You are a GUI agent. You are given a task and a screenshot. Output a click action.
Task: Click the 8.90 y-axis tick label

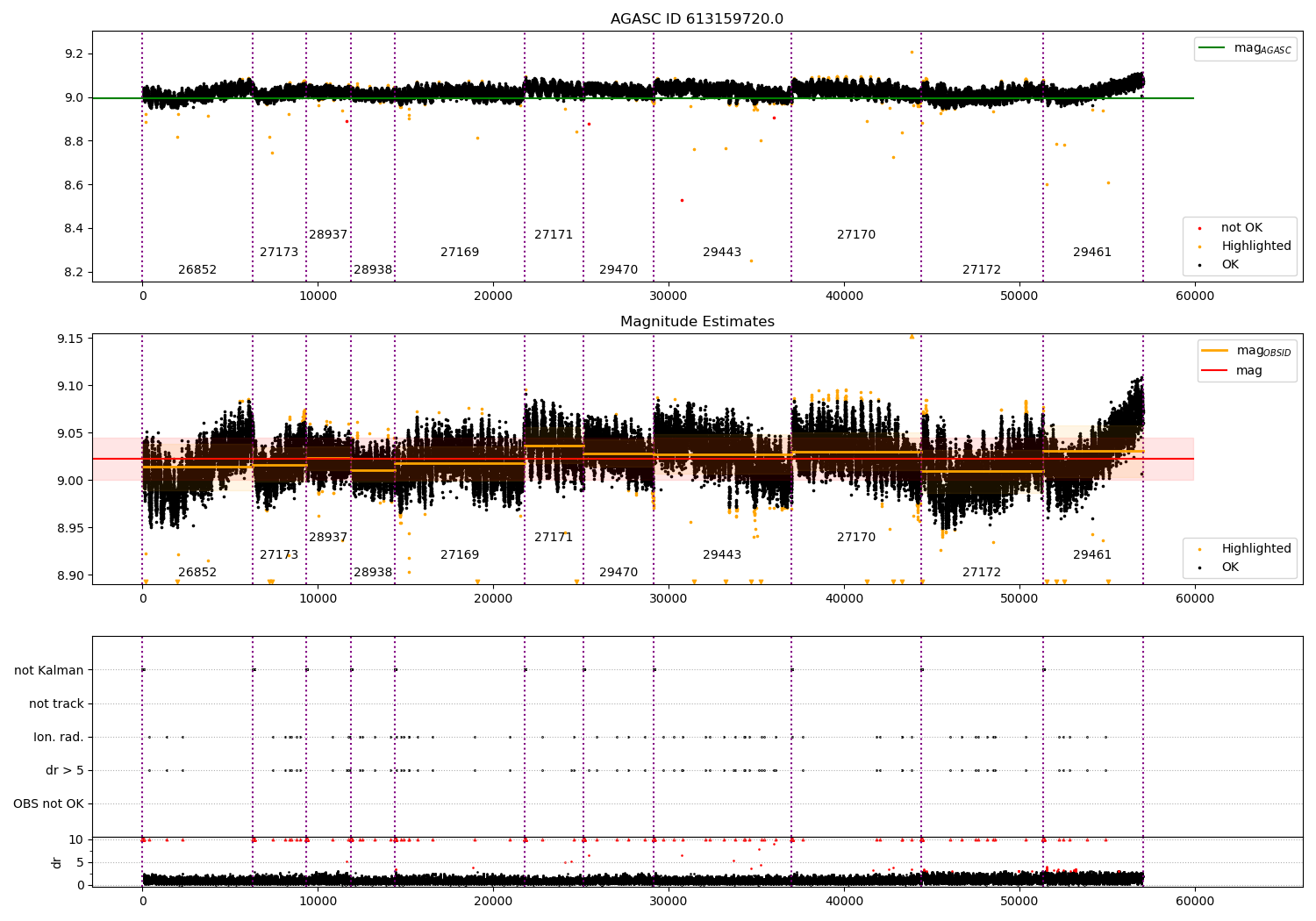(x=70, y=575)
